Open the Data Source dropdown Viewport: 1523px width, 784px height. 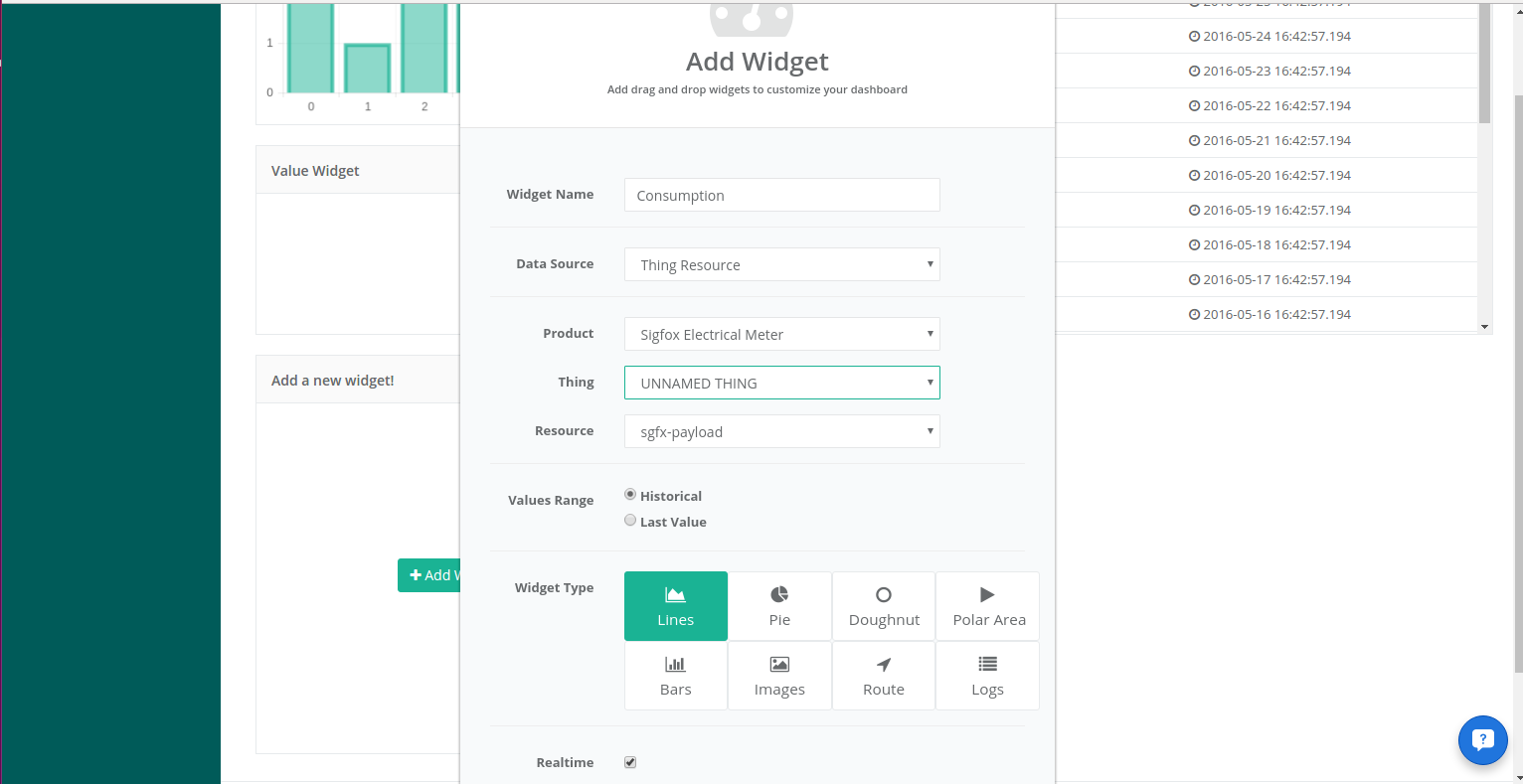782,264
